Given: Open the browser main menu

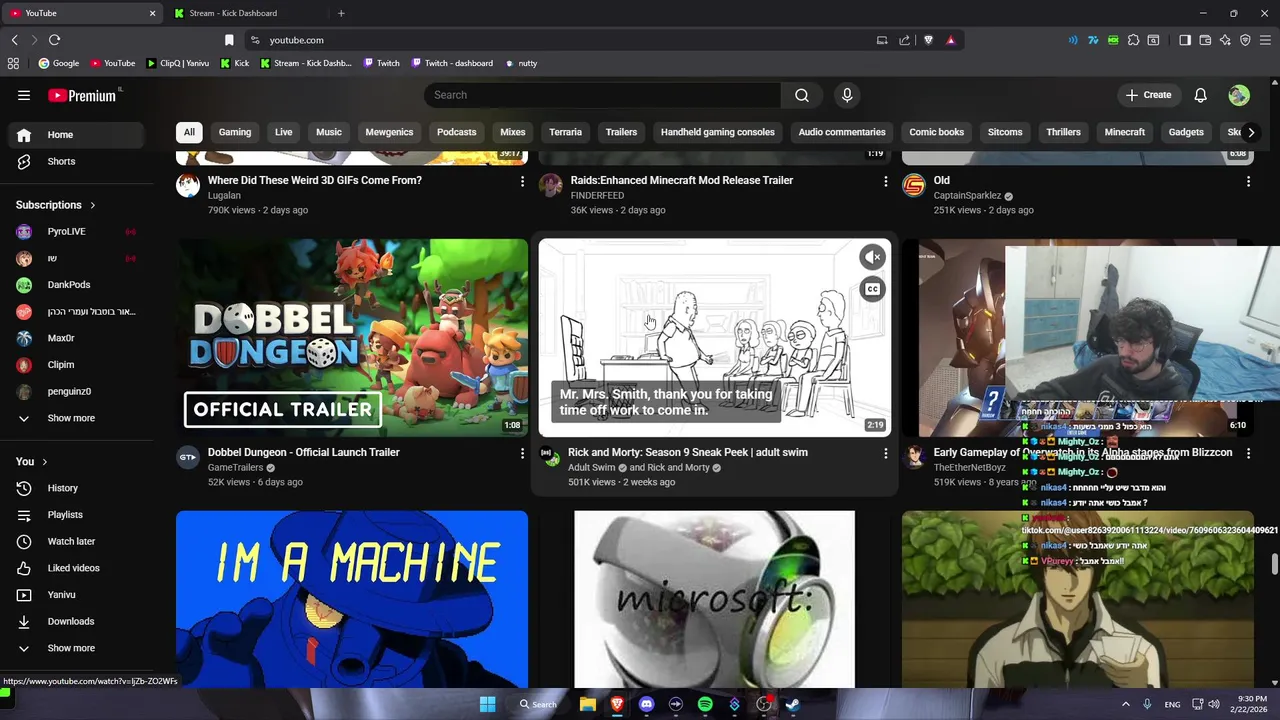Looking at the screenshot, I should coord(1266,40).
